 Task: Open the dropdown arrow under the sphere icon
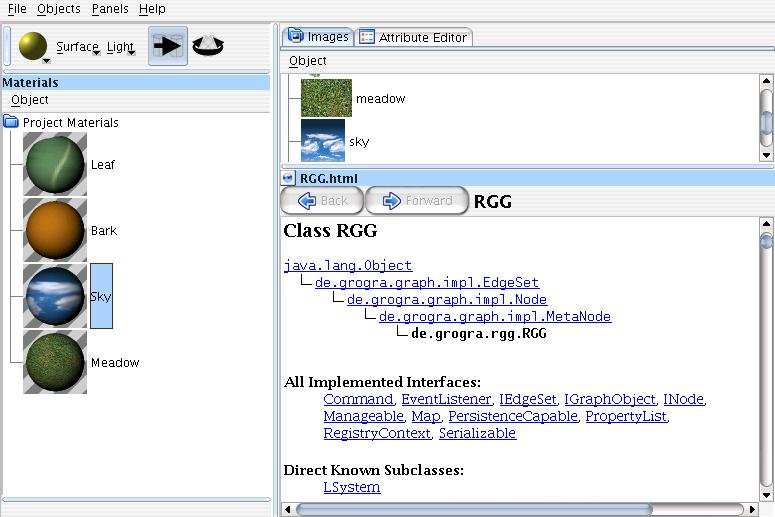[x=46, y=61]
